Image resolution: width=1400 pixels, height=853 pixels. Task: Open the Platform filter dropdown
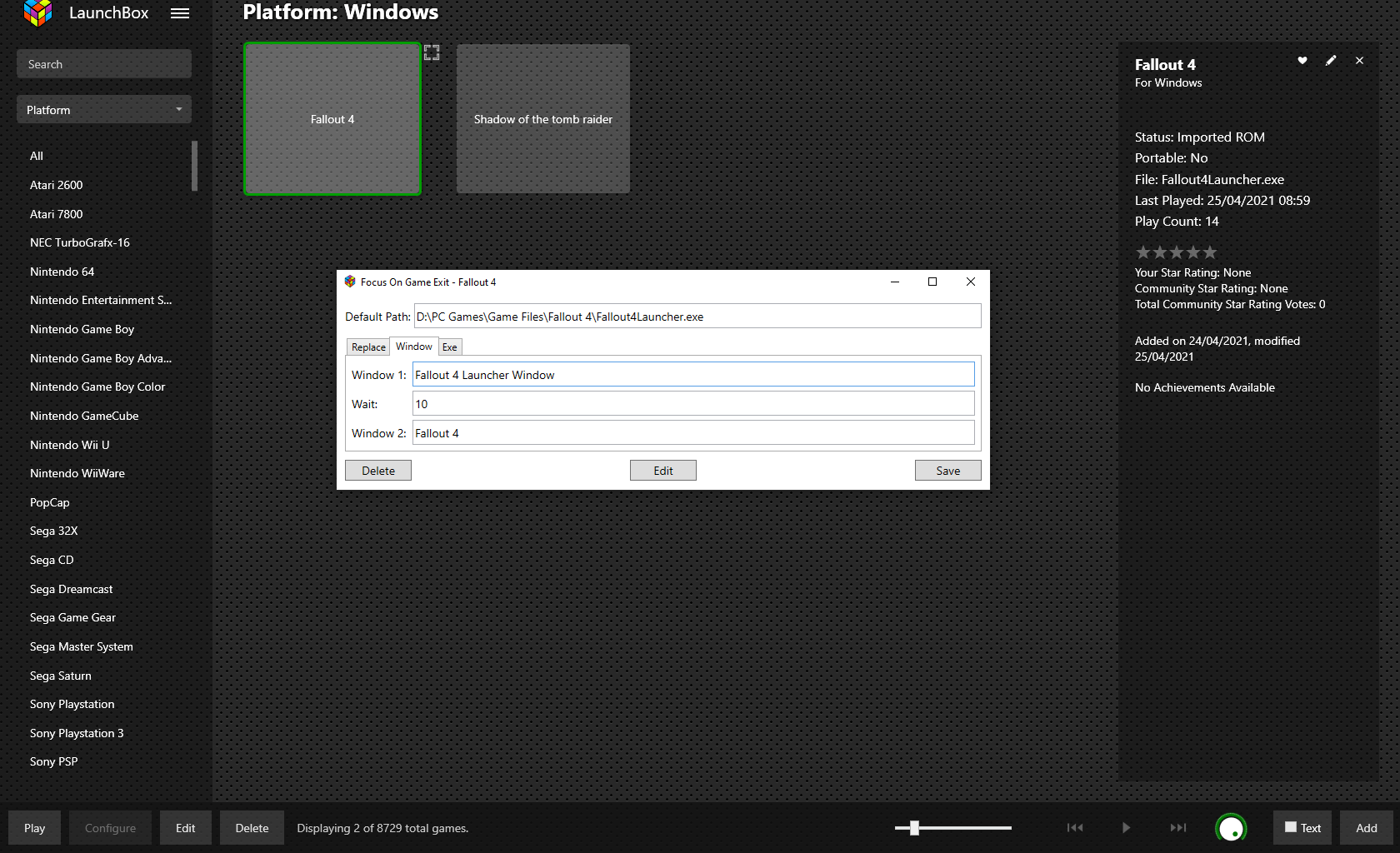pyautogui.click(x=104, y=110)
